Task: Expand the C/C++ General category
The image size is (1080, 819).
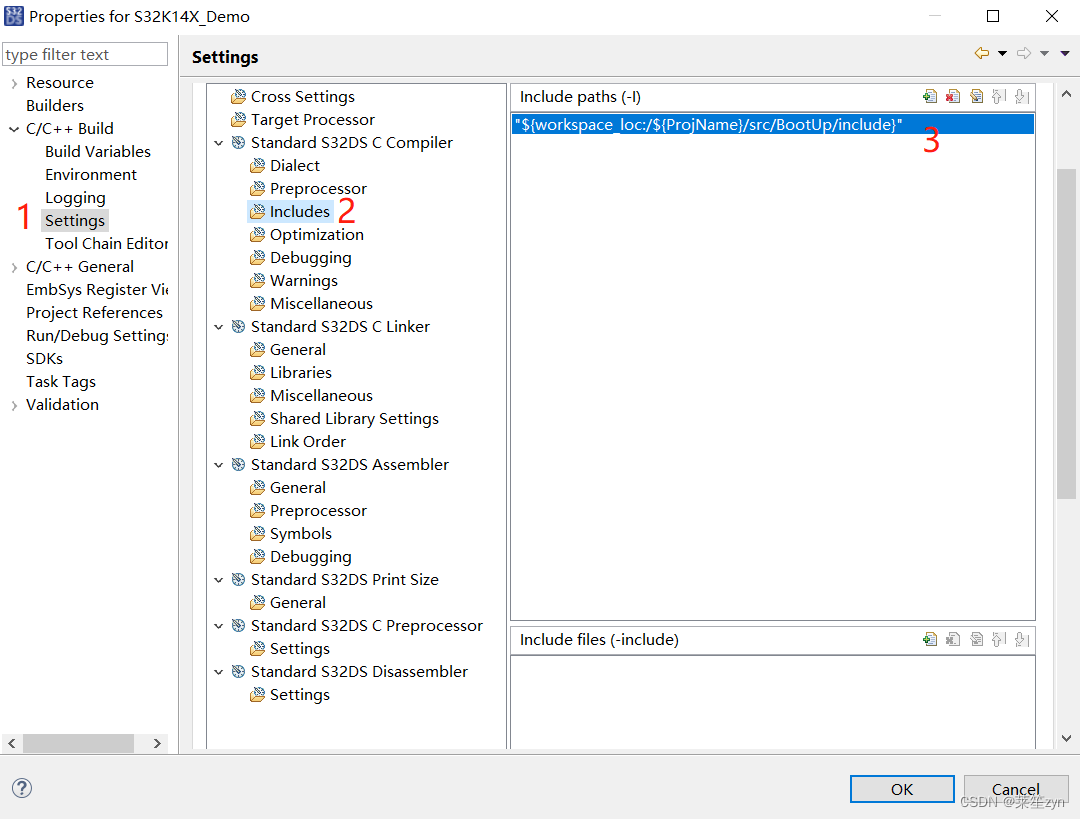Action: point(14,267)
